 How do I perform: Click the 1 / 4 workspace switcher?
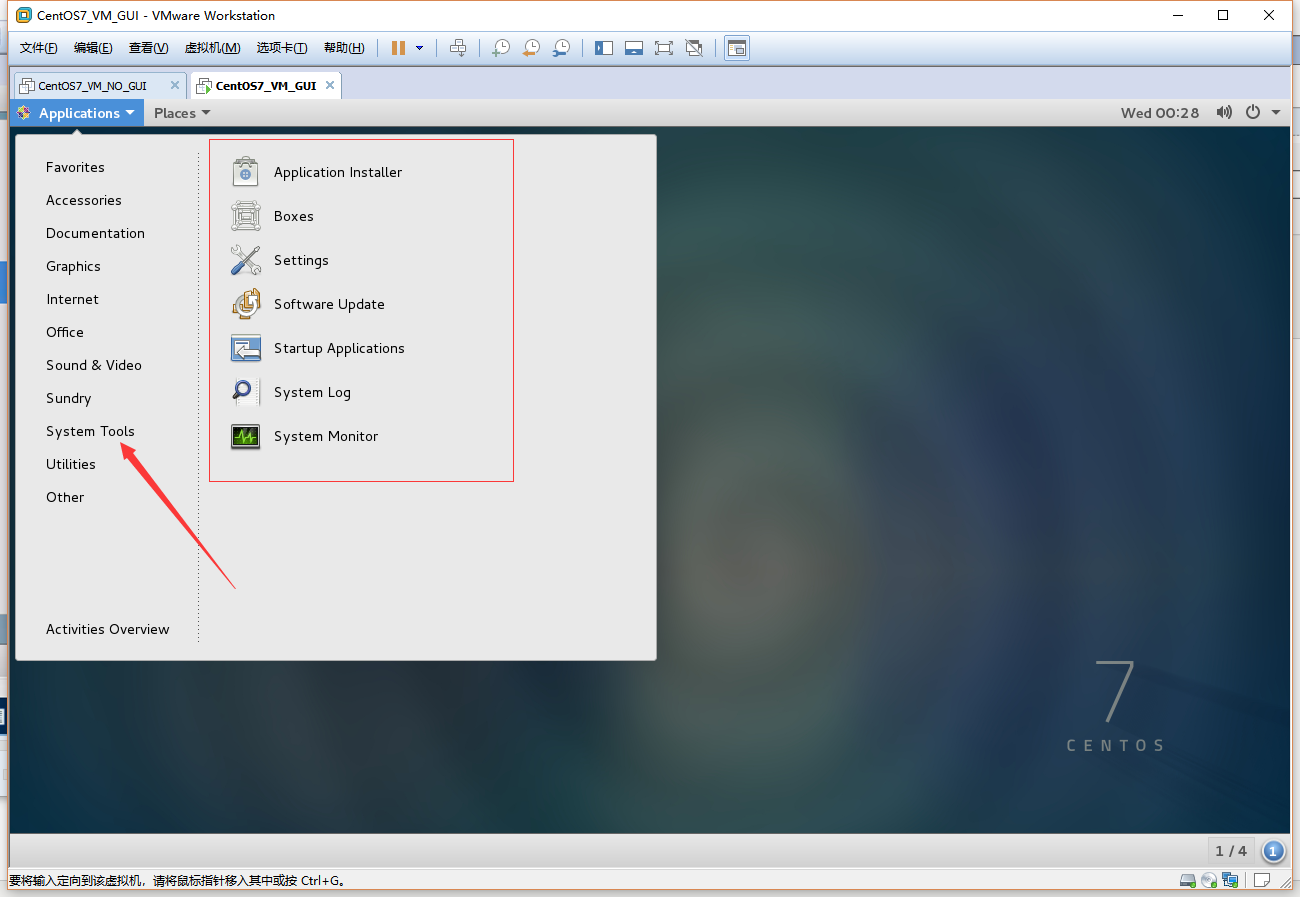(1231, 851)
